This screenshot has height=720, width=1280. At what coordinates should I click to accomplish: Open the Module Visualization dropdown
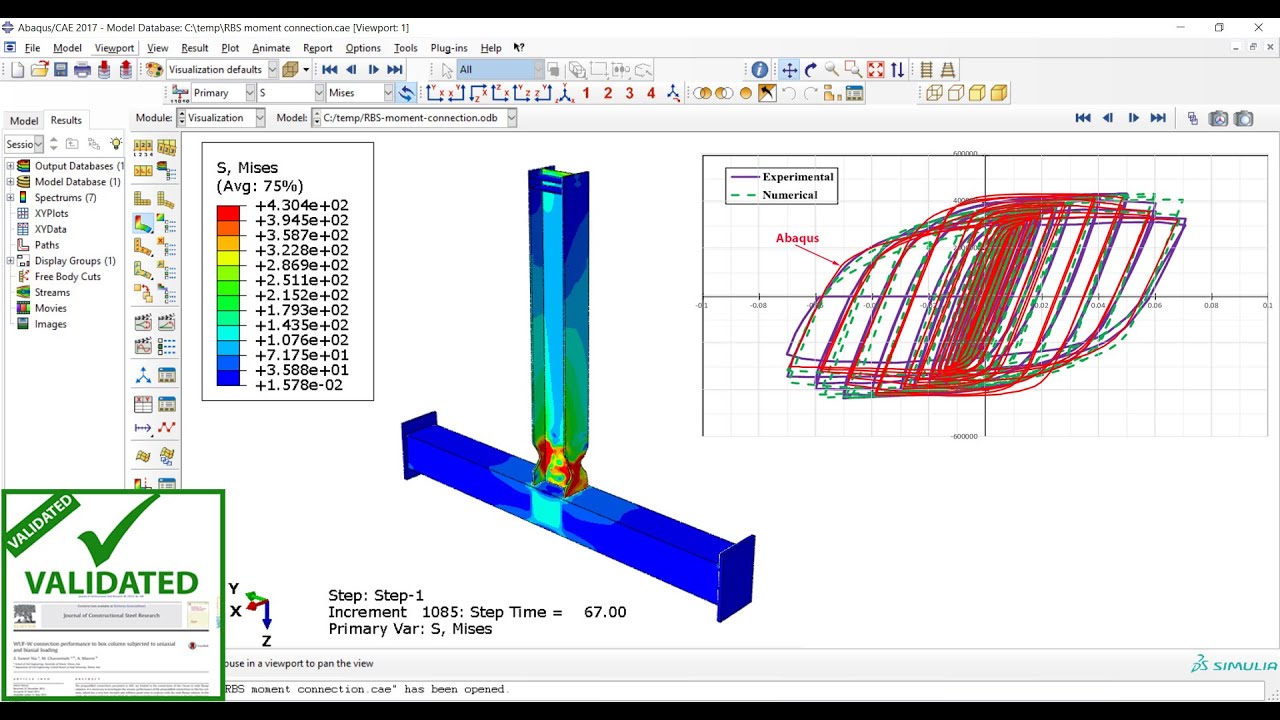259,118
